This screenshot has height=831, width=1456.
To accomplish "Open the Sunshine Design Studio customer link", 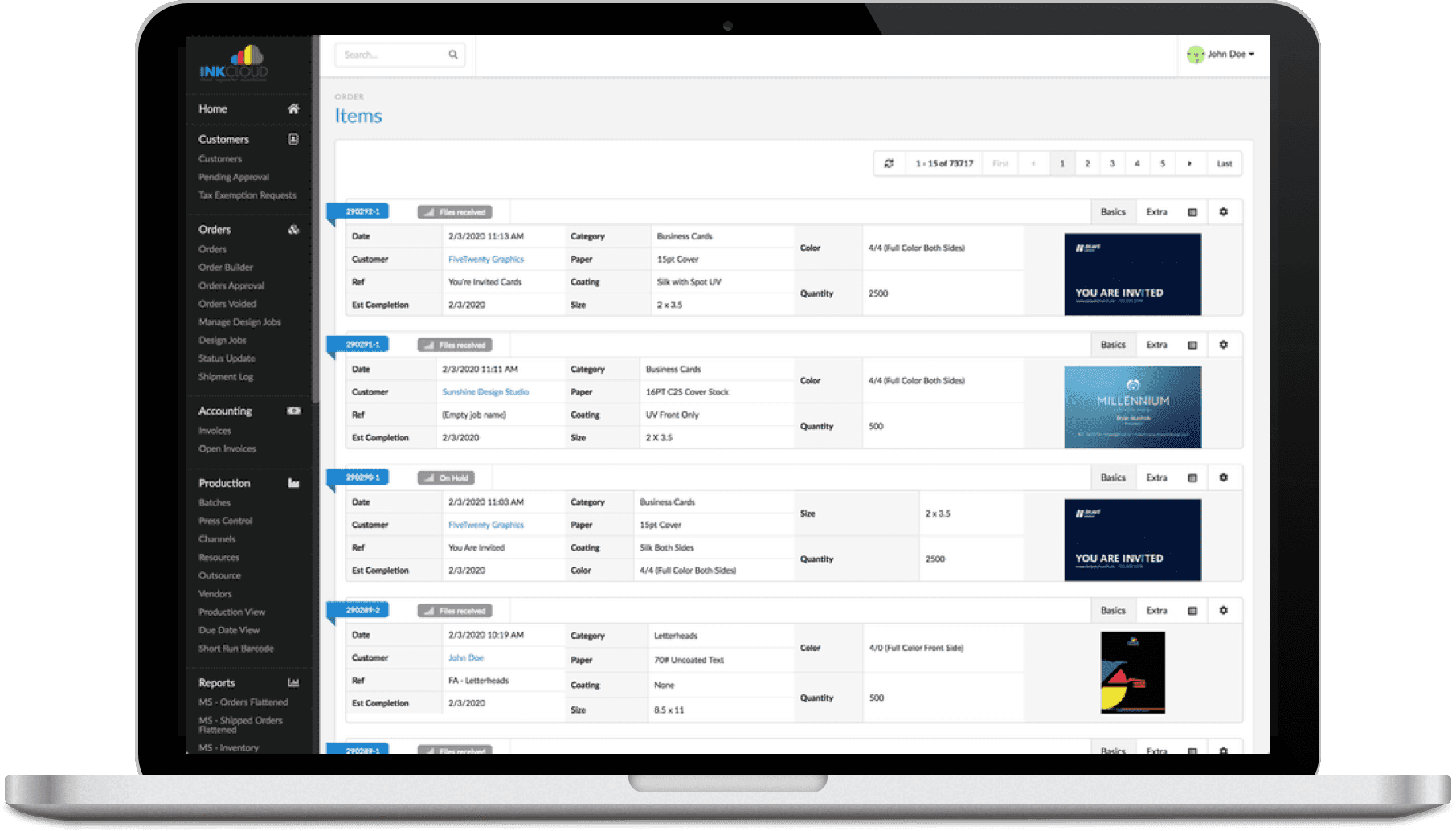I will pos(485,392).
